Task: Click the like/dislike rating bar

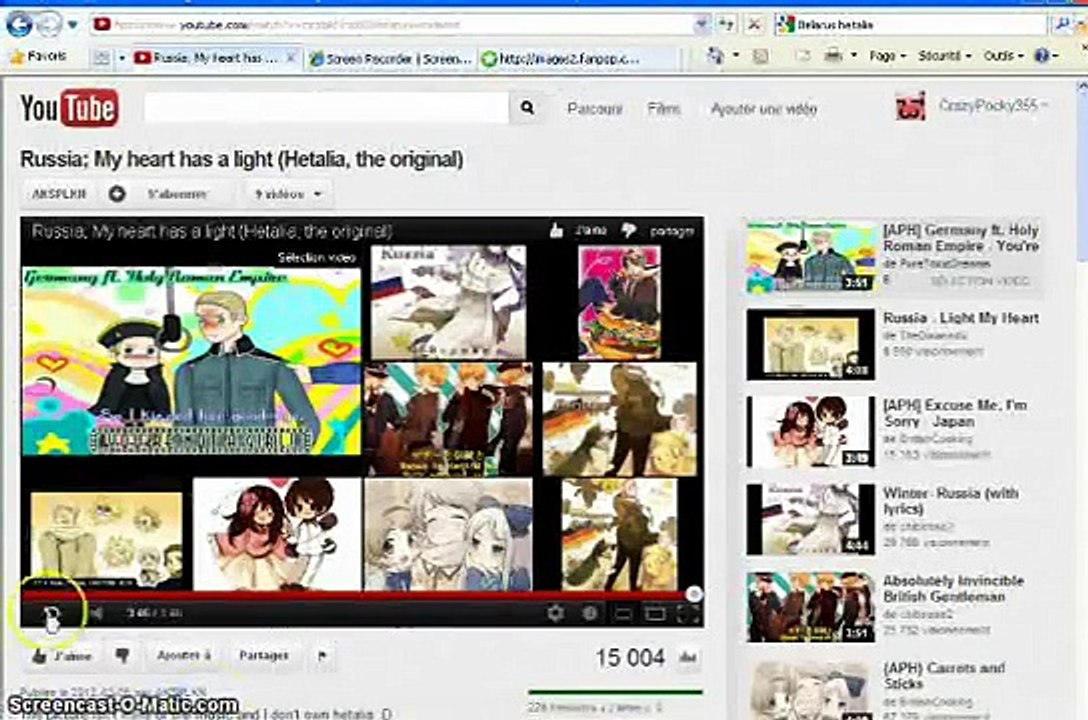Action: (x=615, y=692)
